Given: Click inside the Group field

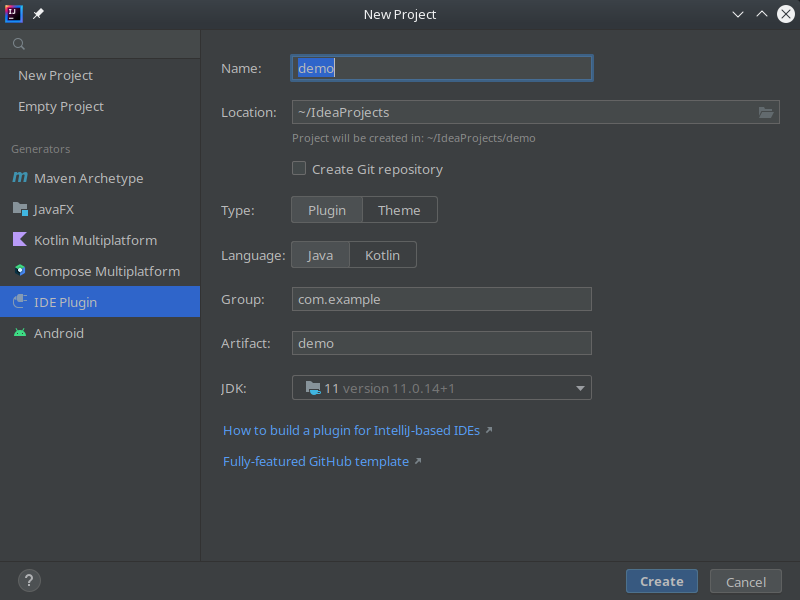Looking at the screenshot, I should (440, 299).
